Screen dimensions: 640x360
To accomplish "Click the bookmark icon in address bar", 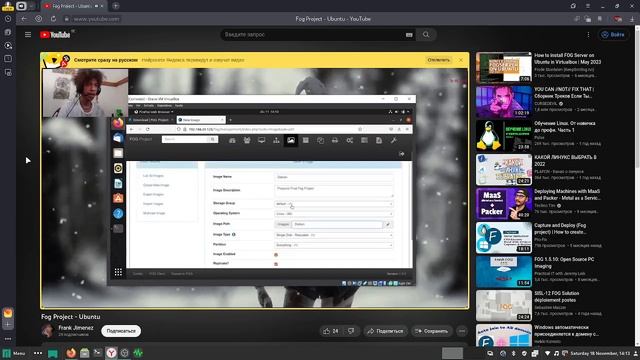I will (600, 19).
